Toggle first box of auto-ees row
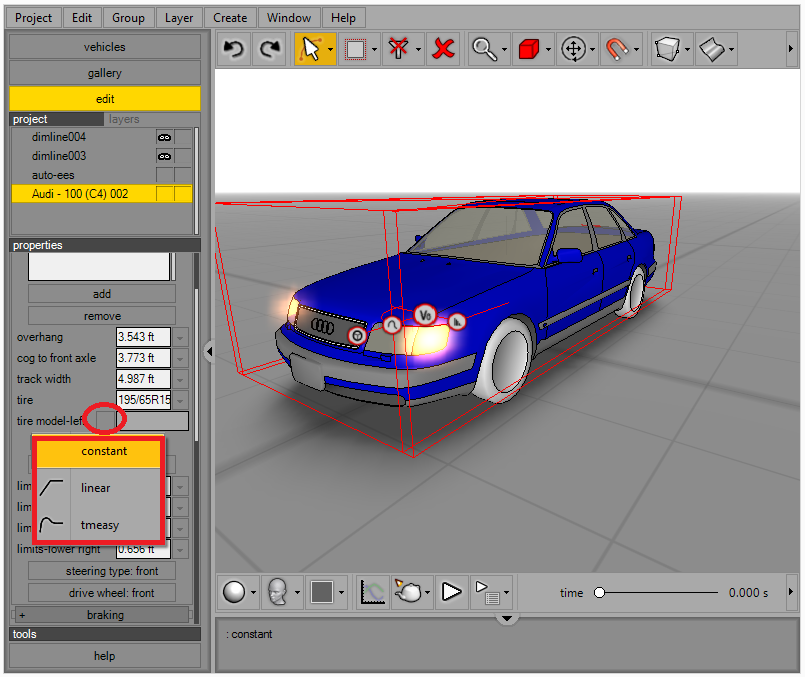805x677 pixels. coord(164,175)
